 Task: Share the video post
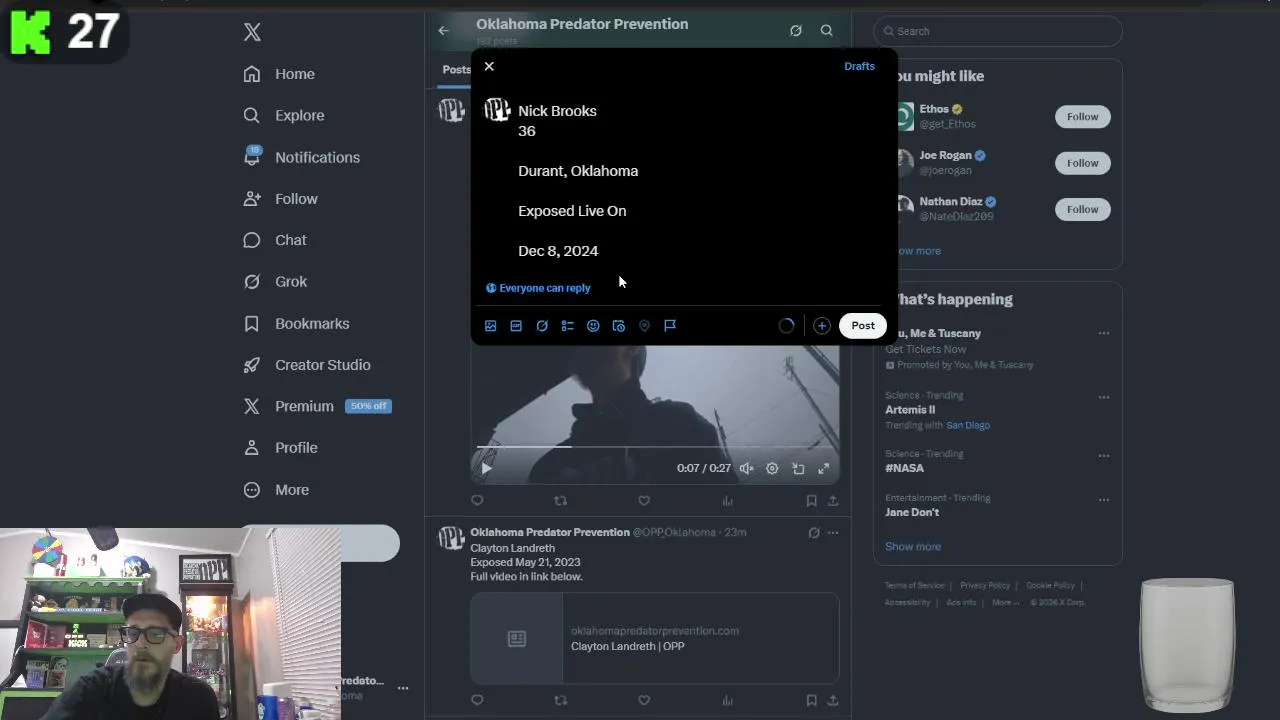point(833,501)
